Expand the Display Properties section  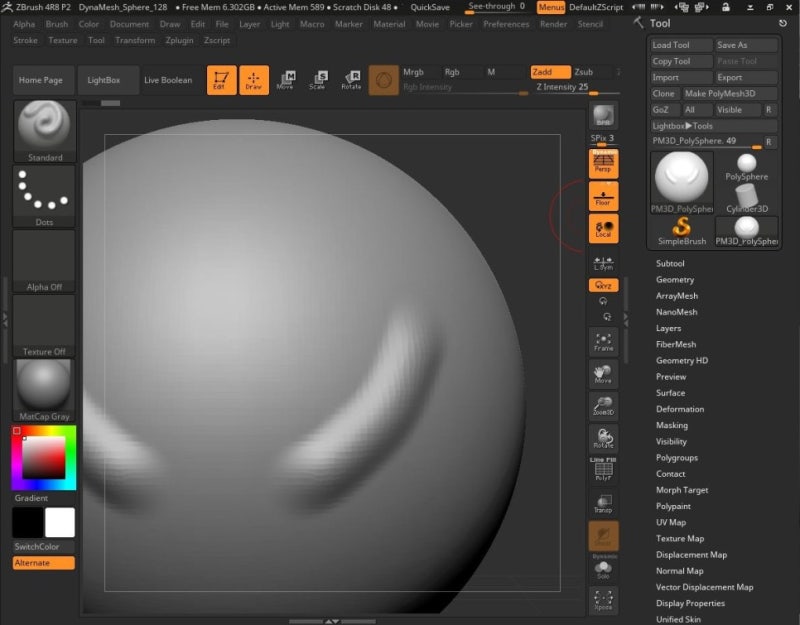coord(690,603)
